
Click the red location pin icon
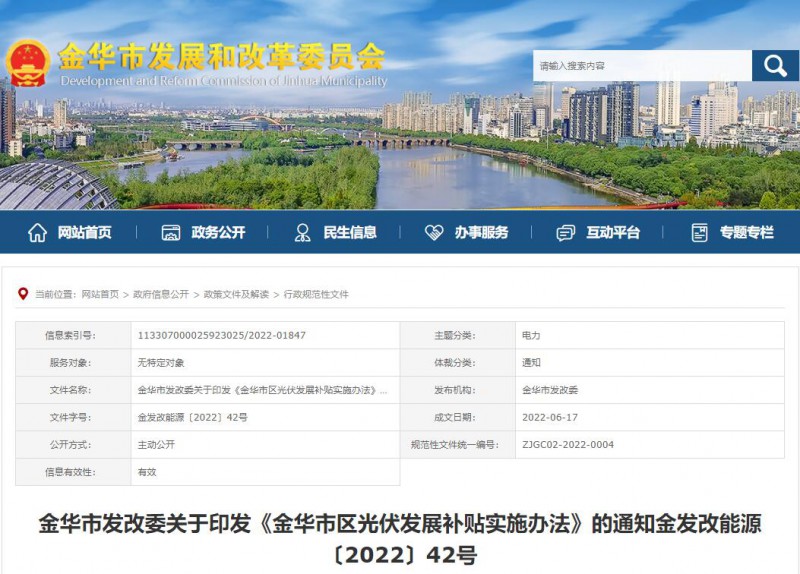click(x=23, y=294)
